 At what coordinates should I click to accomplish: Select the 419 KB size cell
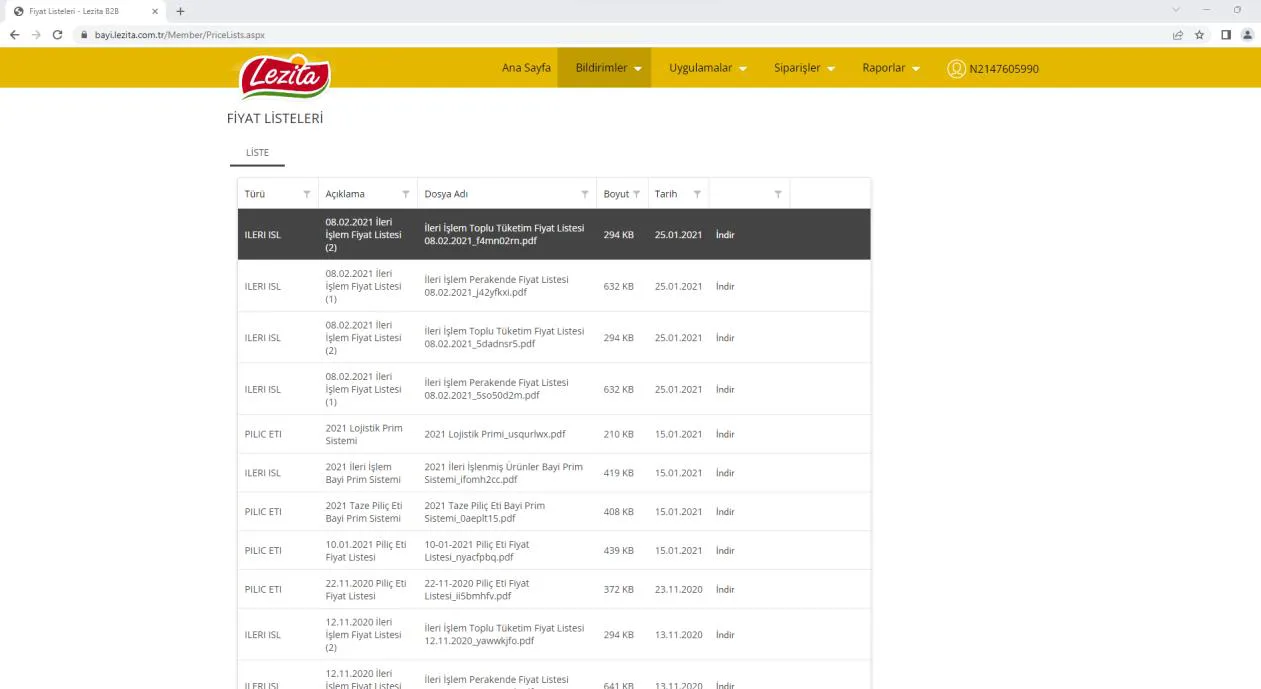(x=619, y=473)
